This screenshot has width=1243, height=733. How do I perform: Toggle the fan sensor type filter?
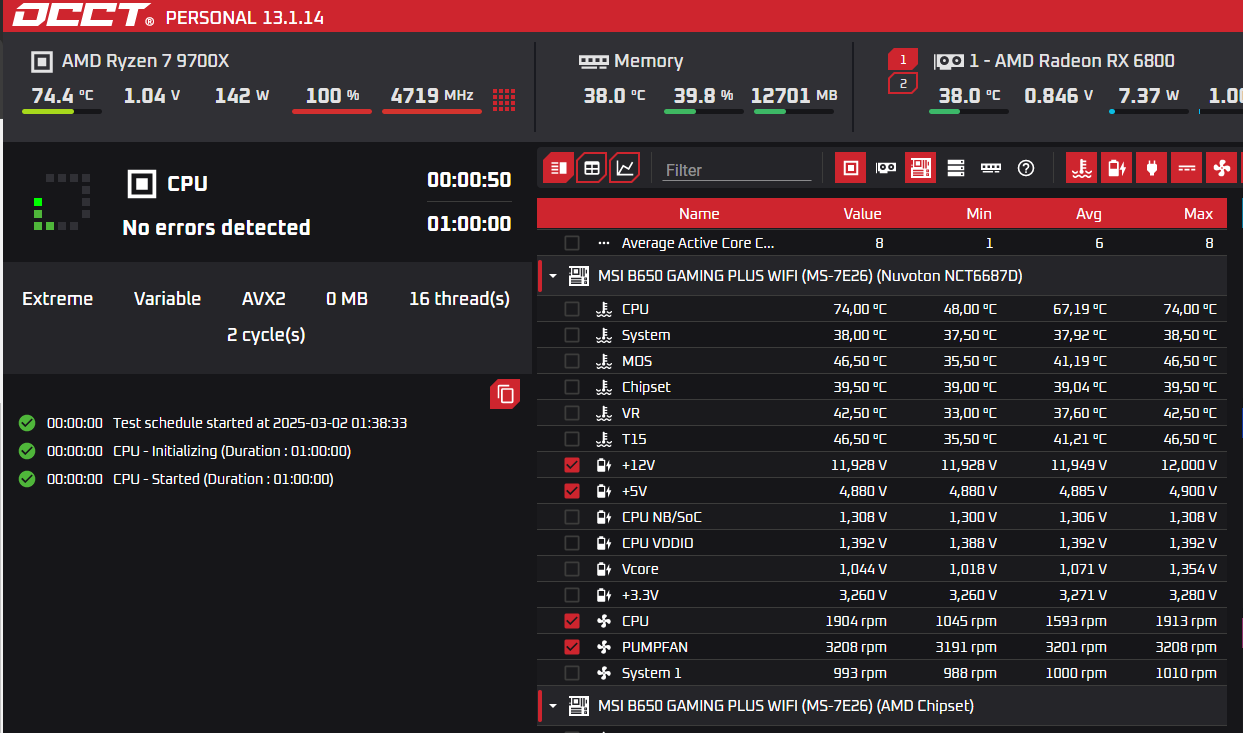tap(1221, 168)
